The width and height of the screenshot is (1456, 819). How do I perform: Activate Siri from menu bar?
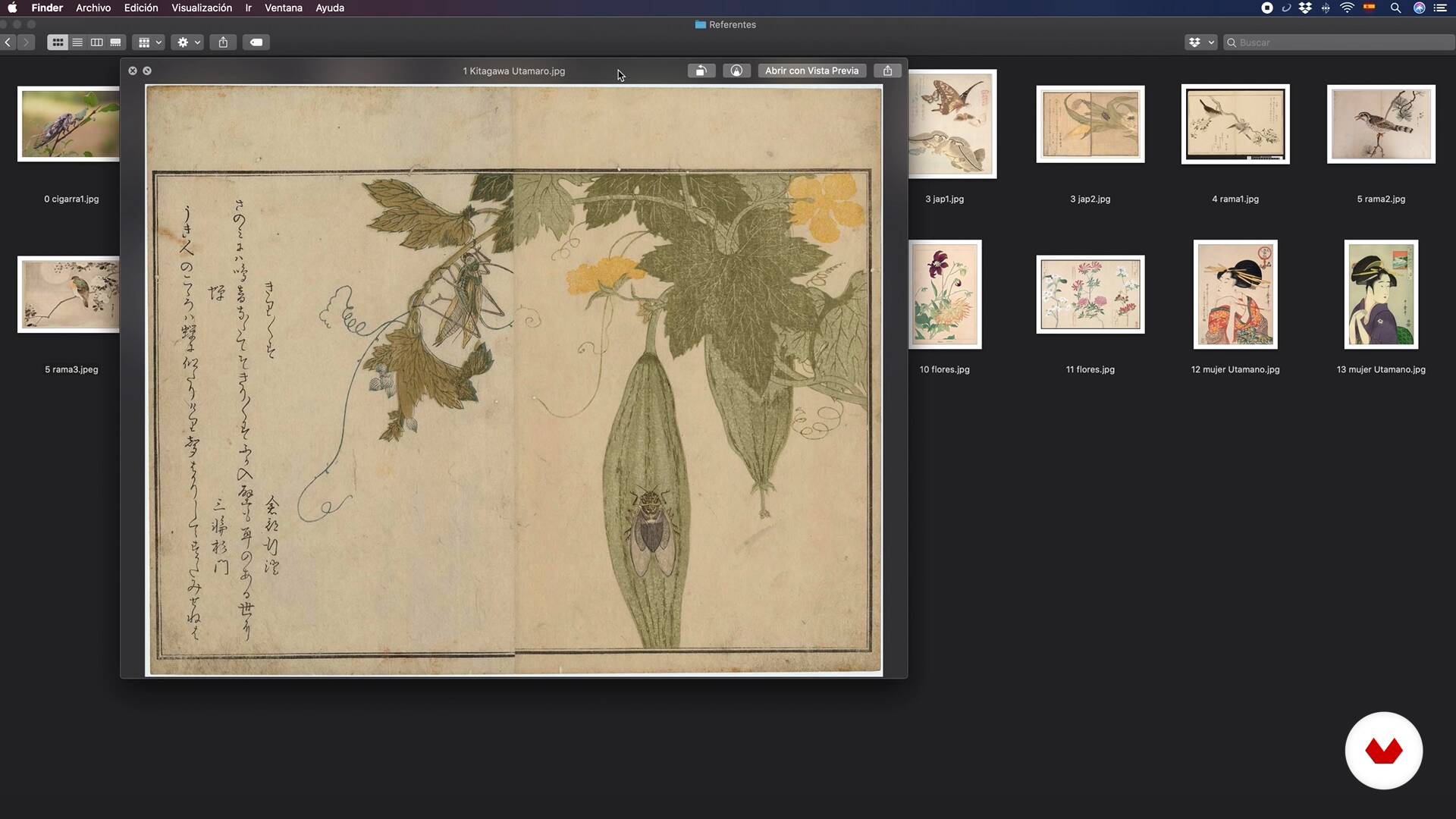point(1419,8)
